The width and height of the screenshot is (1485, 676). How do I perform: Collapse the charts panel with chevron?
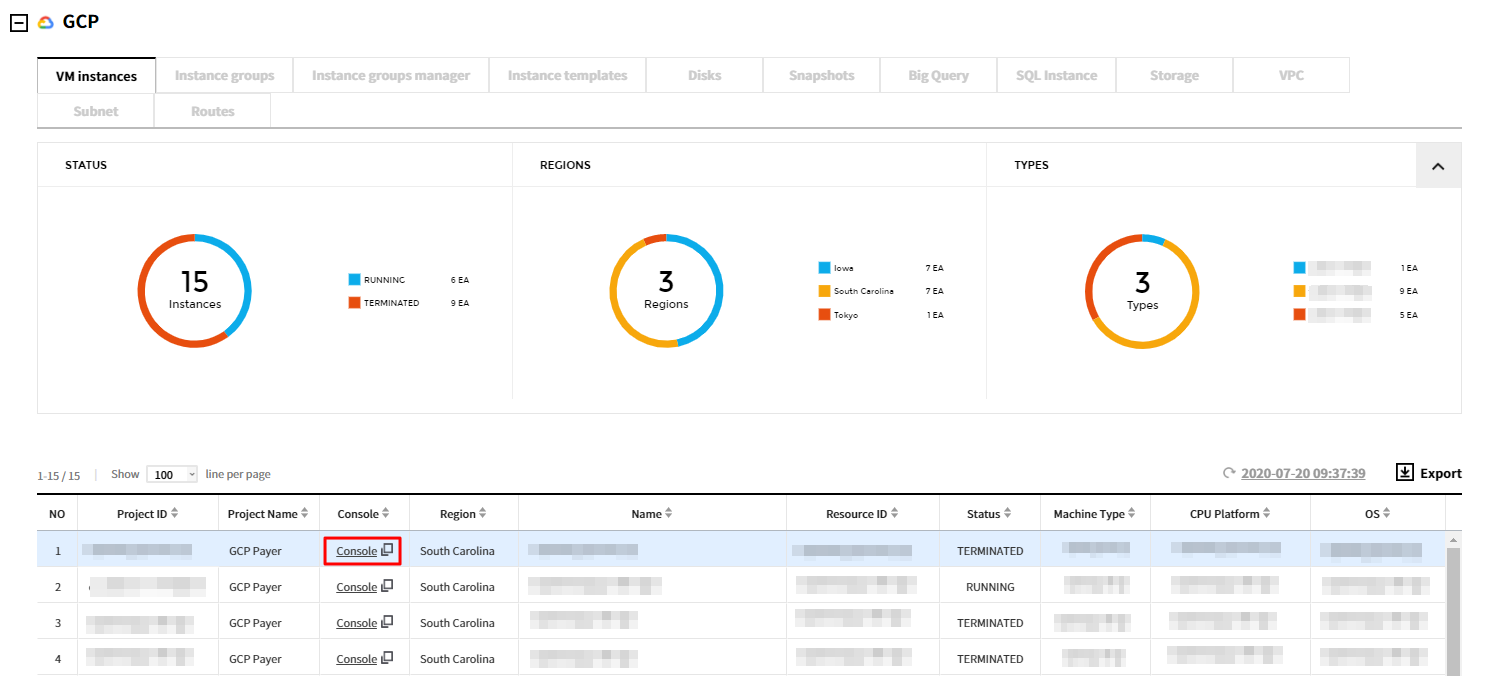tap(1438, 166)
